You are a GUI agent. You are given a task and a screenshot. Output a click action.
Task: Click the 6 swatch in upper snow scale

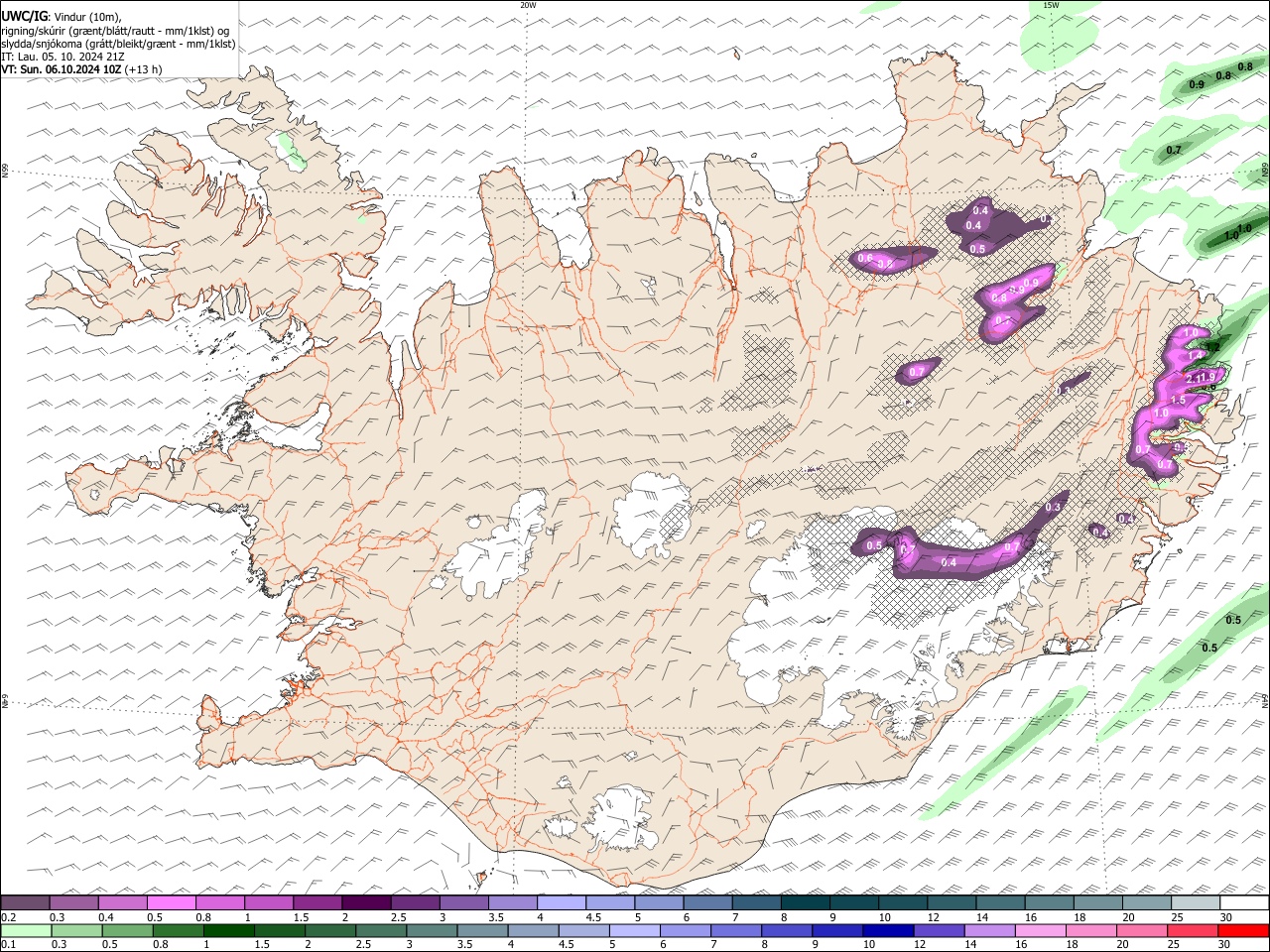pyautogui.click(x=707, y=902)
